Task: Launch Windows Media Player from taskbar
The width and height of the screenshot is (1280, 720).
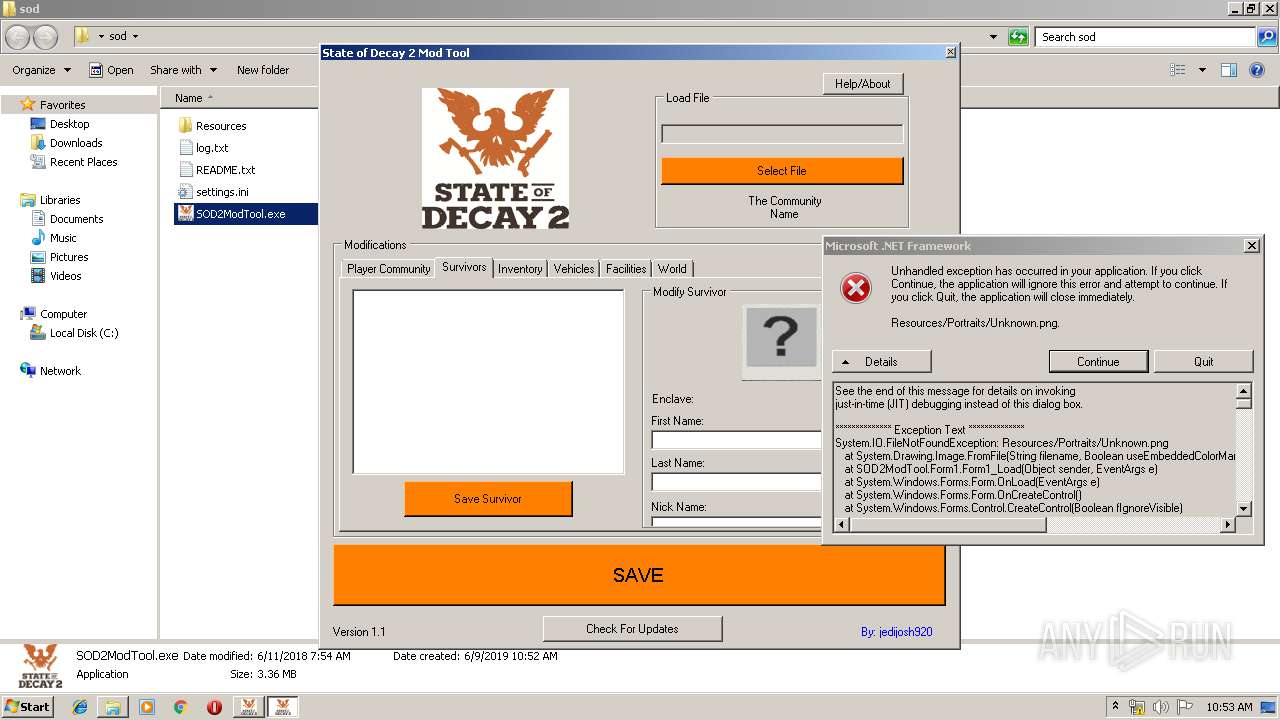Action: (x=147, y=707)
